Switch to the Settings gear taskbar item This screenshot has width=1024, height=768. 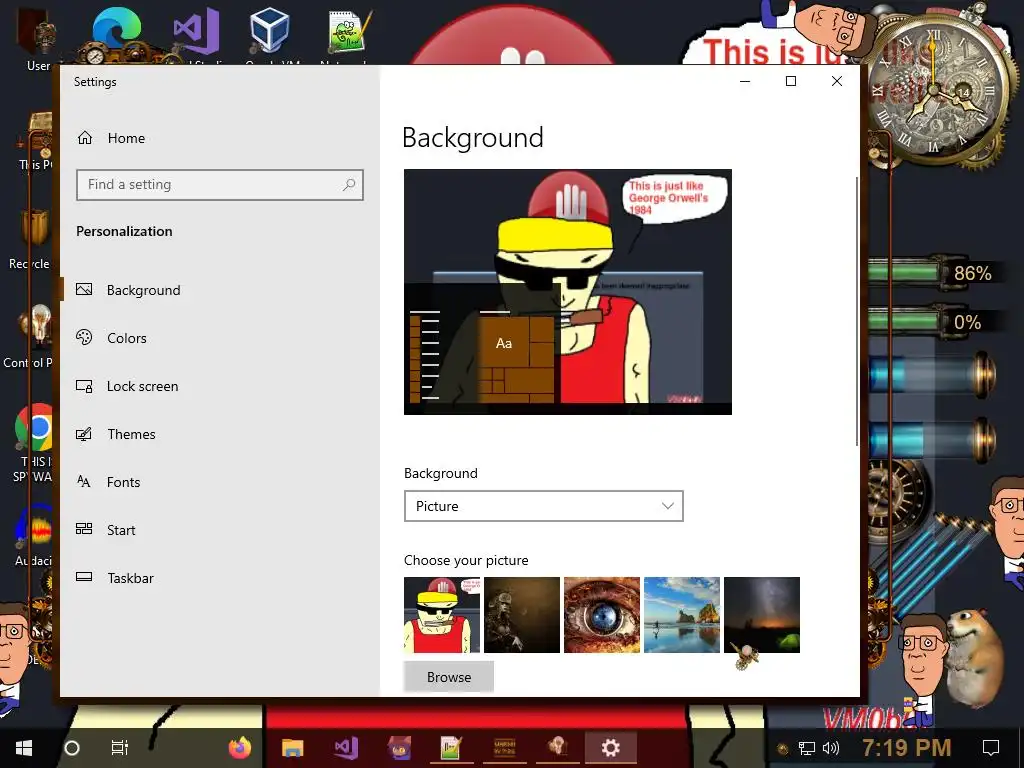click(x=611, y=748)
